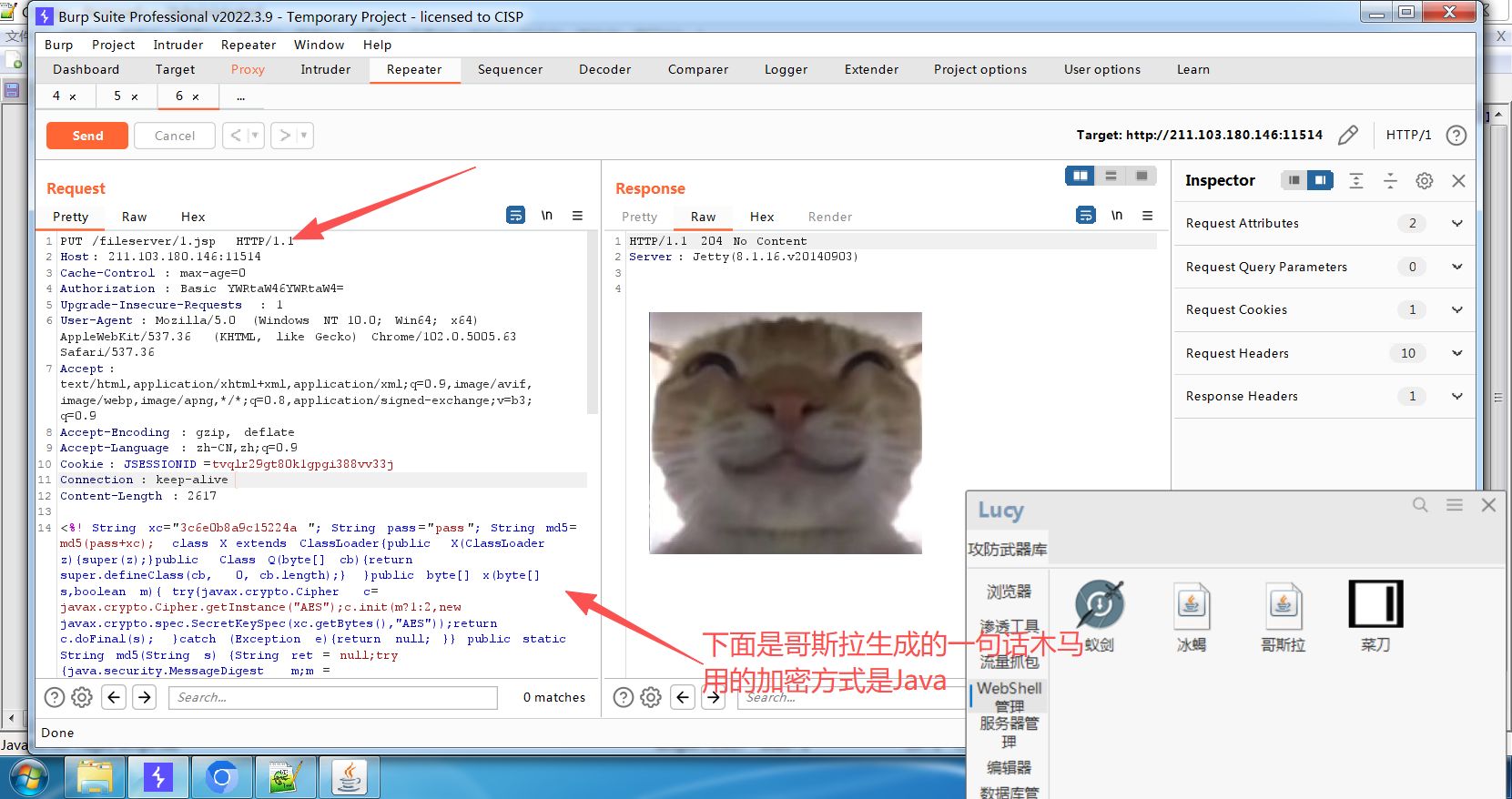Open response search settings gear
This screenshot has width=1512, height=799.
click(651, 697)
